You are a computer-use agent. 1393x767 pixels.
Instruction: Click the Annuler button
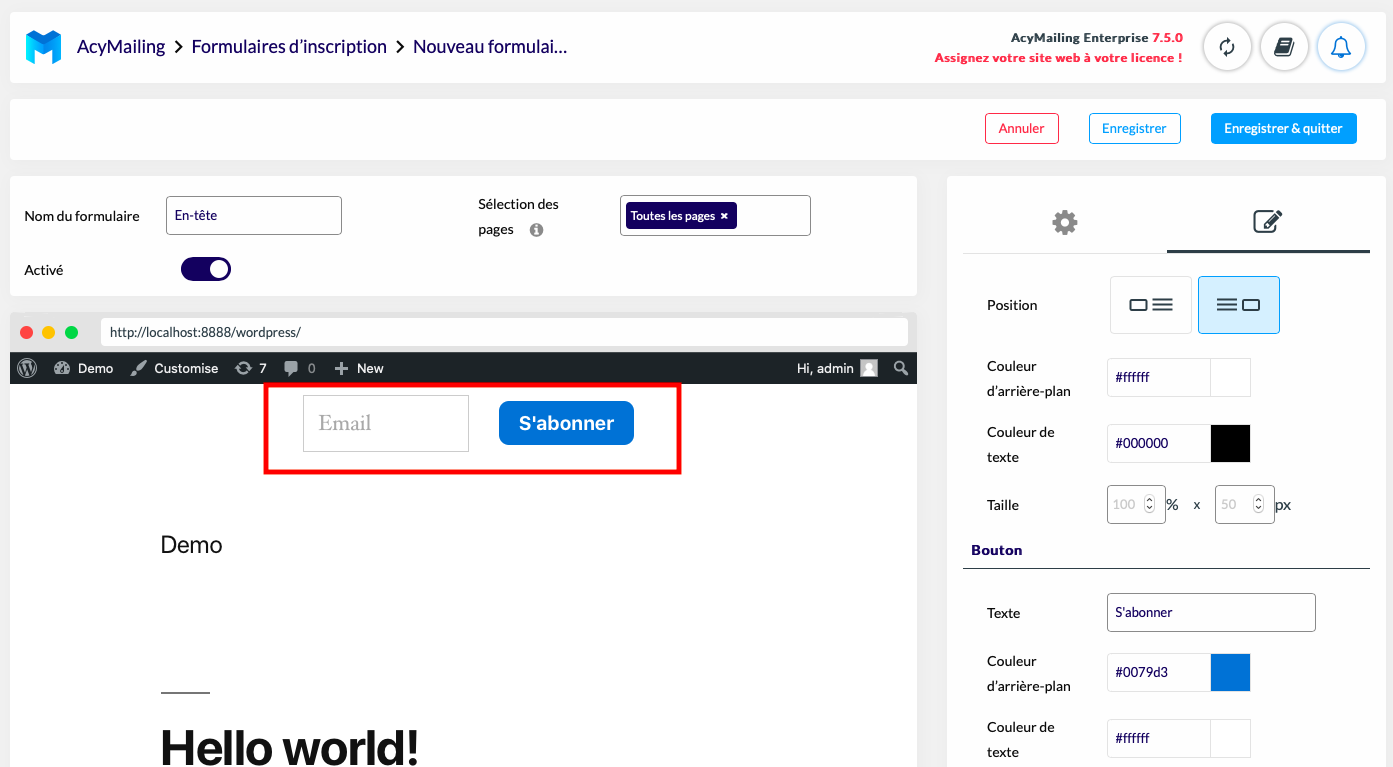[1022, 128]
